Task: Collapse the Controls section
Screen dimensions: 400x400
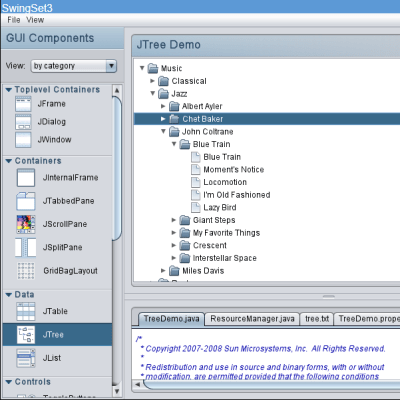Action: 9,382
